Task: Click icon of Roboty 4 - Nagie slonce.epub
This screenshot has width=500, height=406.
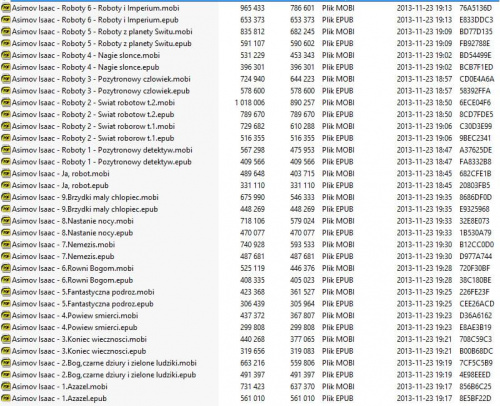Action: (x=5, y=67)
